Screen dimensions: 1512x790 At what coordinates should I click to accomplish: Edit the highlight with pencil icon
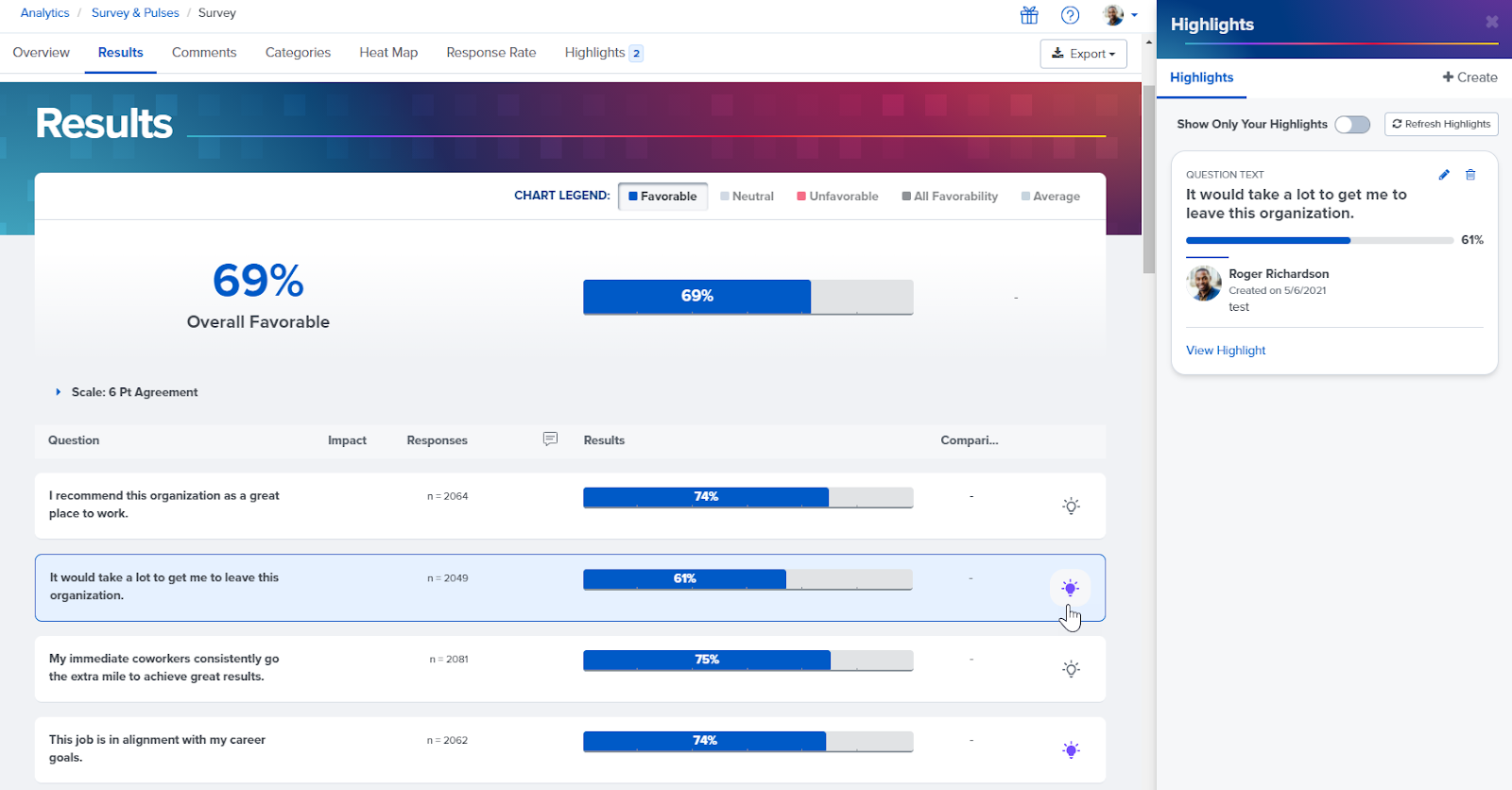click(1444, 175)
